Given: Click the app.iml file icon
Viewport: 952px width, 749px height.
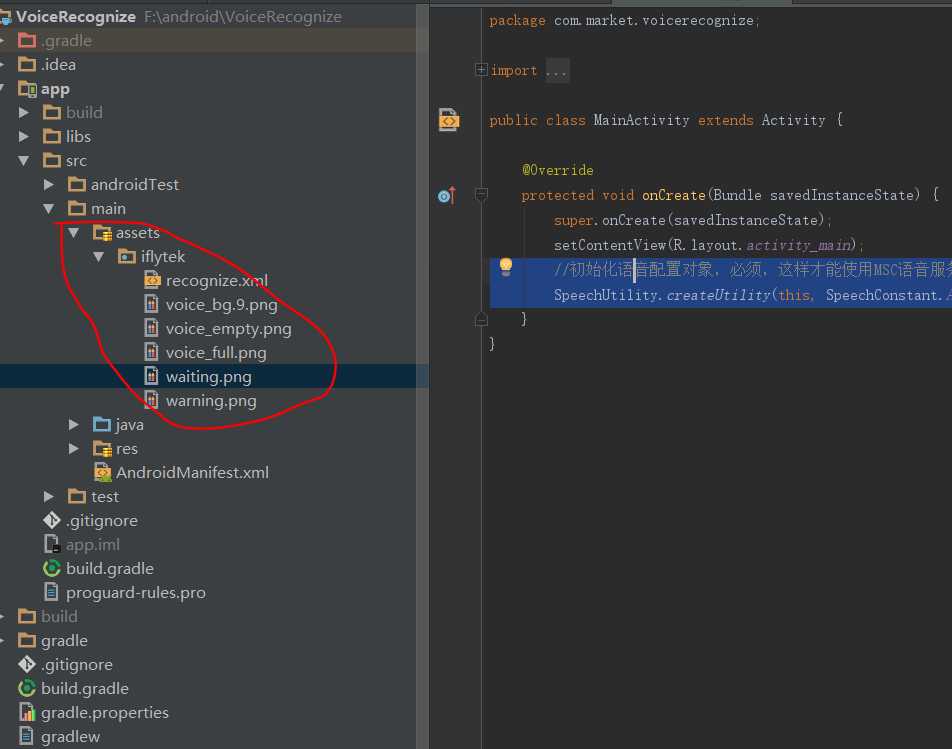Looking at the screenshot, I should pyautogui.click(x=52, y=544).
